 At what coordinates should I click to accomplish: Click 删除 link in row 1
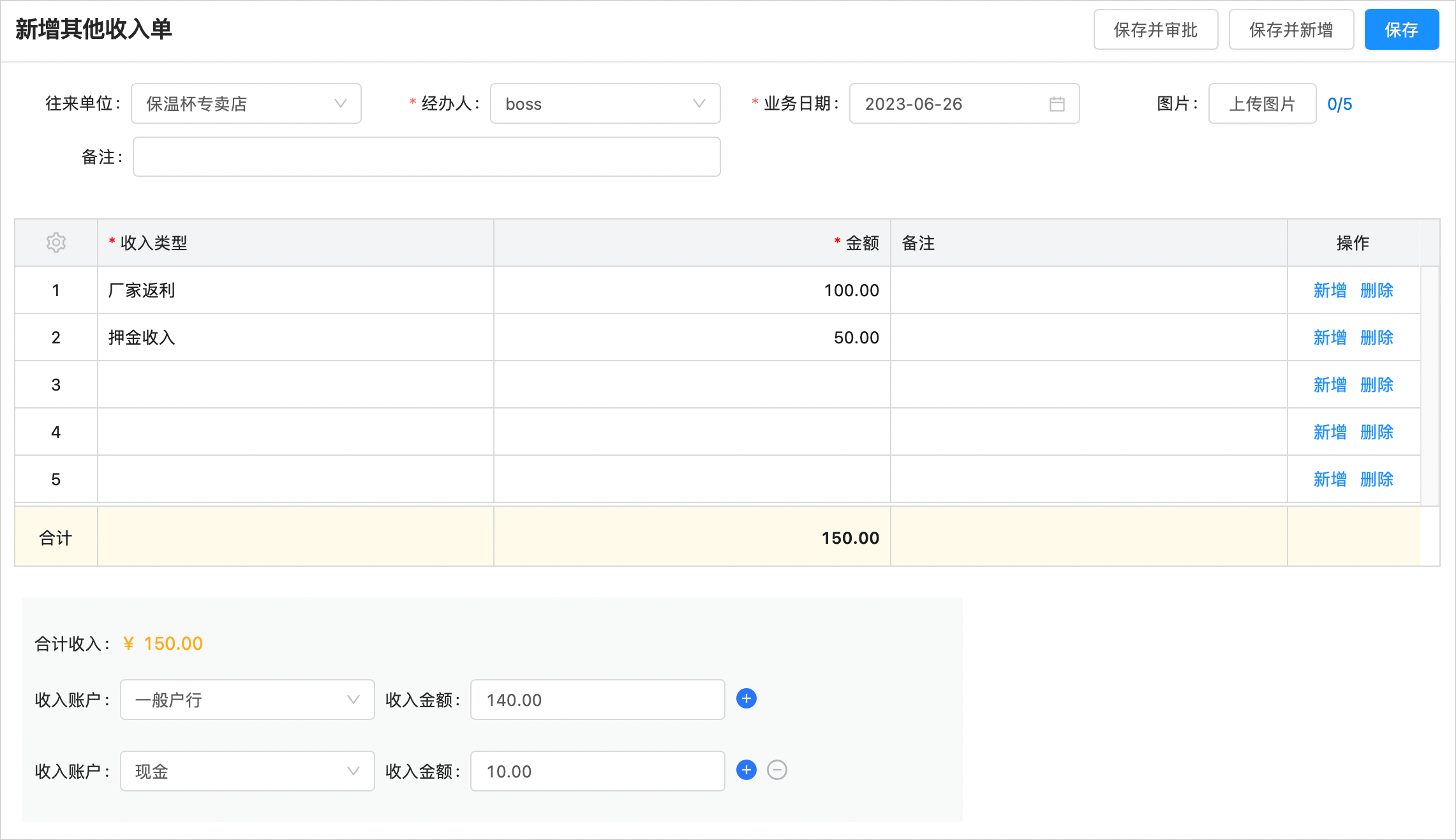click(1377, 290)
